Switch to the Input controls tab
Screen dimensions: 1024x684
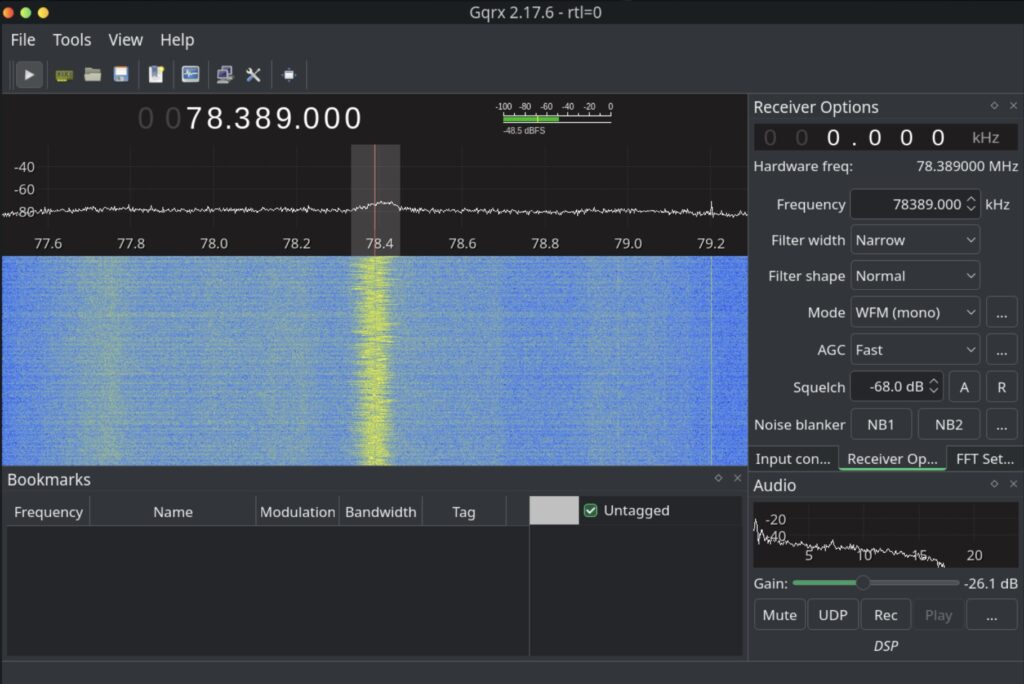point(793,459)
